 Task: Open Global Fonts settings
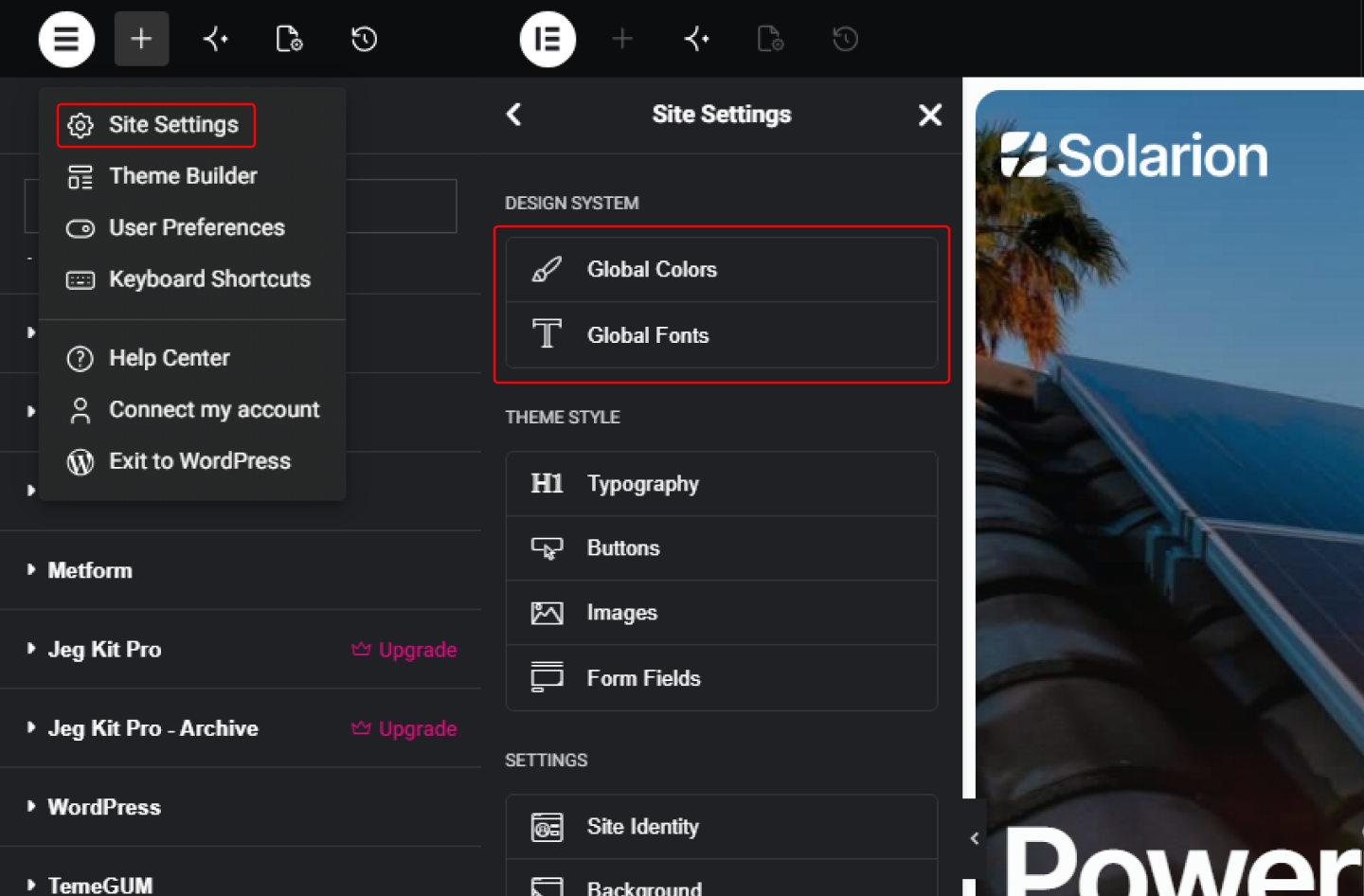point(722,335)
